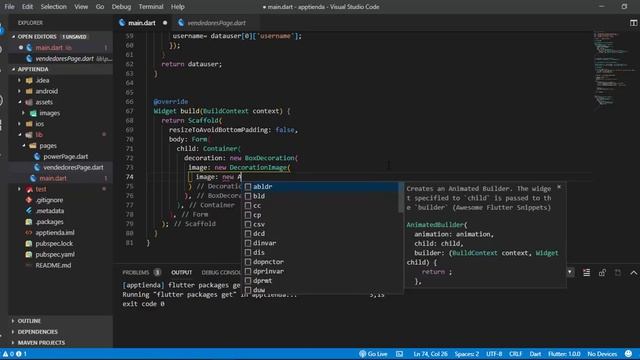Switch to the DEBUG CONSOLE panel tab
This screenshot has height=360, width=640.
click(221, 272)
